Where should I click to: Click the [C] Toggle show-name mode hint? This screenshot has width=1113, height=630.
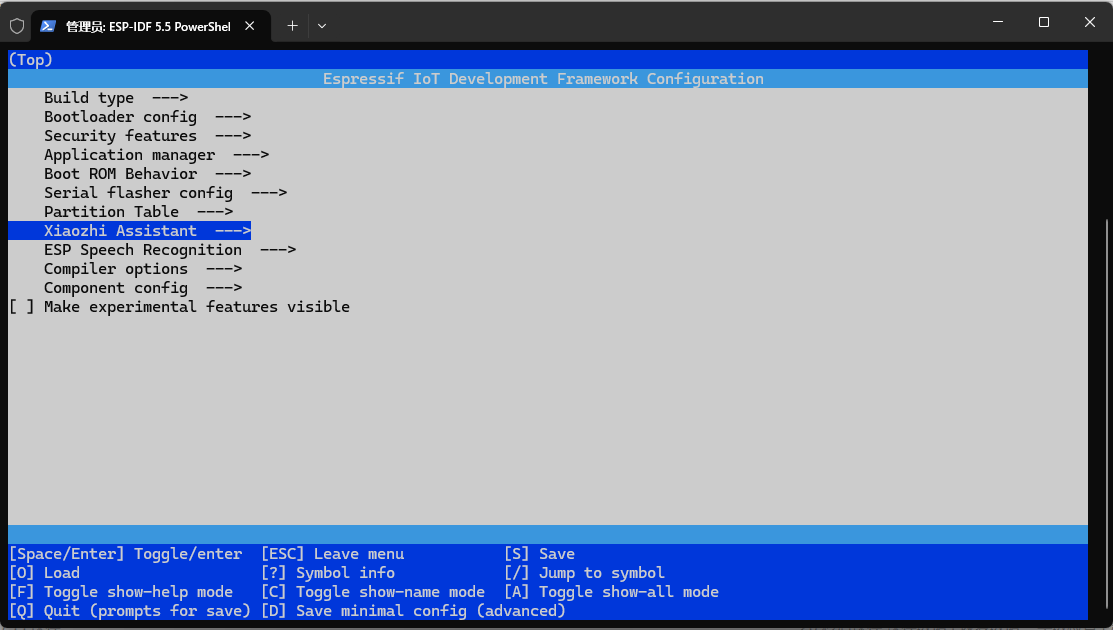[373, 592]
